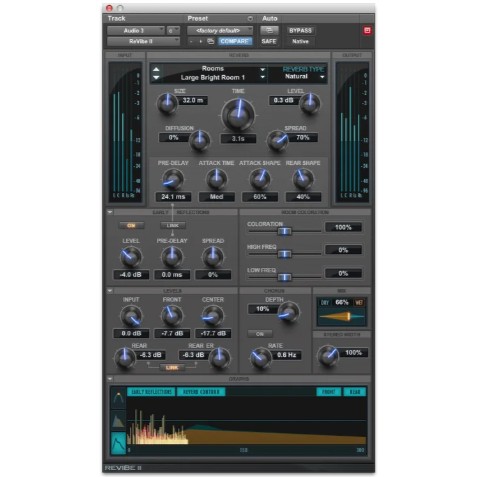477x477 pixels.
Task: Click the chorus RATE knob
Action: [x=261, y=358]
